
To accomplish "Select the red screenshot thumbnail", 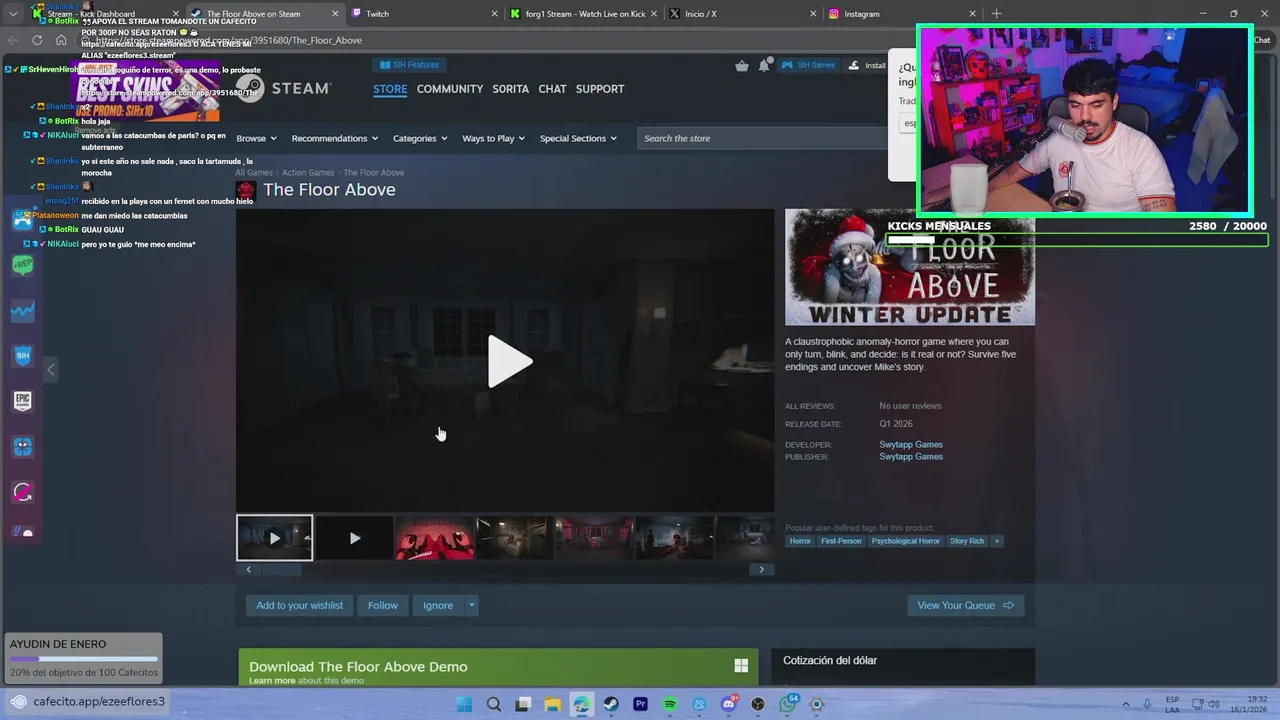I will pyautogui.click(x=434, y=538).
